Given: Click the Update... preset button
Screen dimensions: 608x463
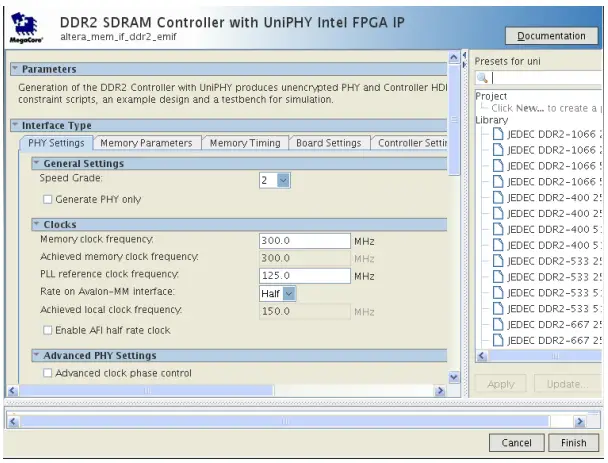Looking at the screenshot, I should click(x=568, y=384).
